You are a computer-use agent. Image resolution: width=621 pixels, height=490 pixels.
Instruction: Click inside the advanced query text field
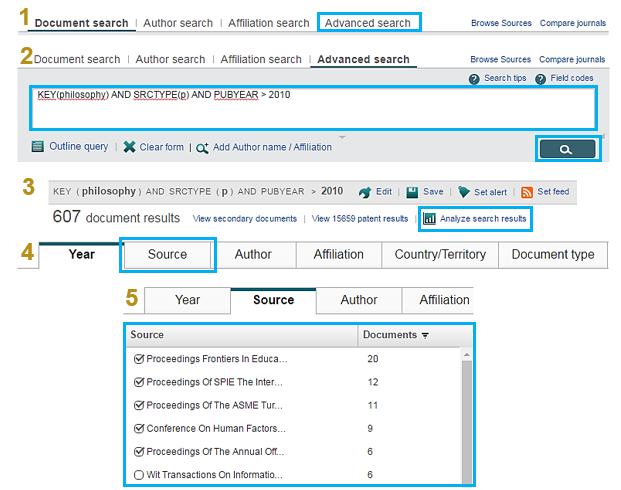tap(313, 108)
